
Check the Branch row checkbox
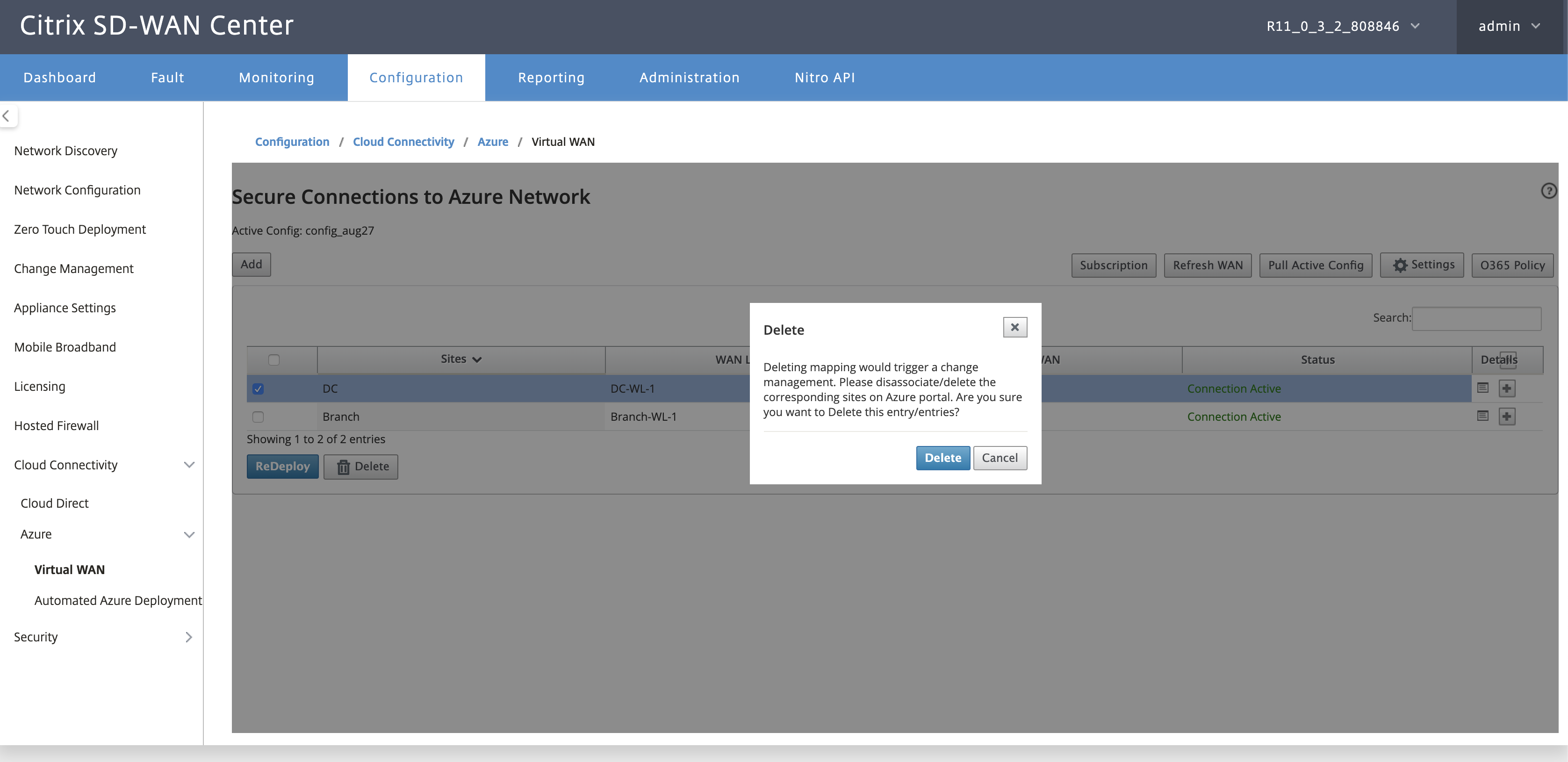coord(258,417)
